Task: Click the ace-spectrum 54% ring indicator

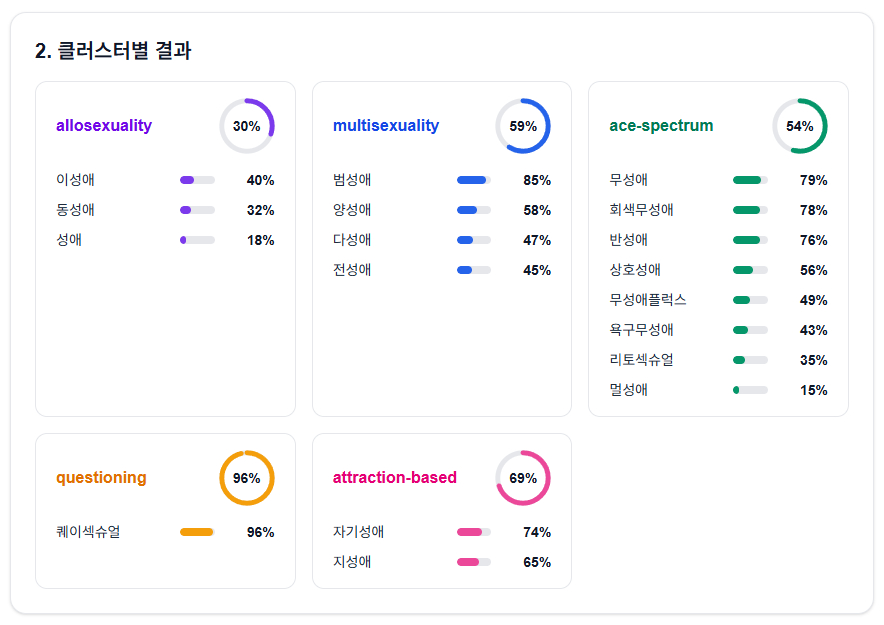Action: [799, 126]
